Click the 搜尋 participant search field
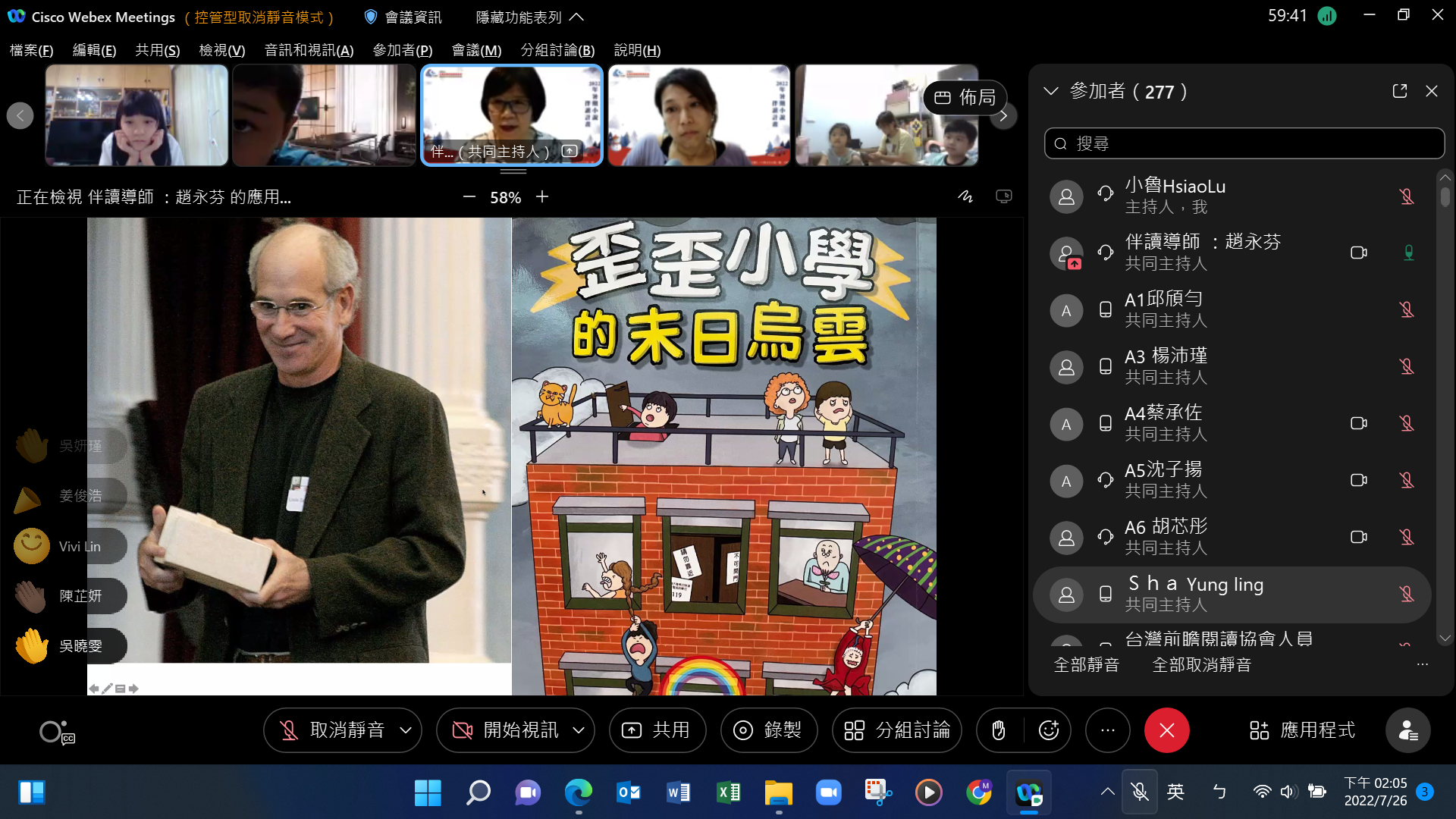 pos(1244,143)
